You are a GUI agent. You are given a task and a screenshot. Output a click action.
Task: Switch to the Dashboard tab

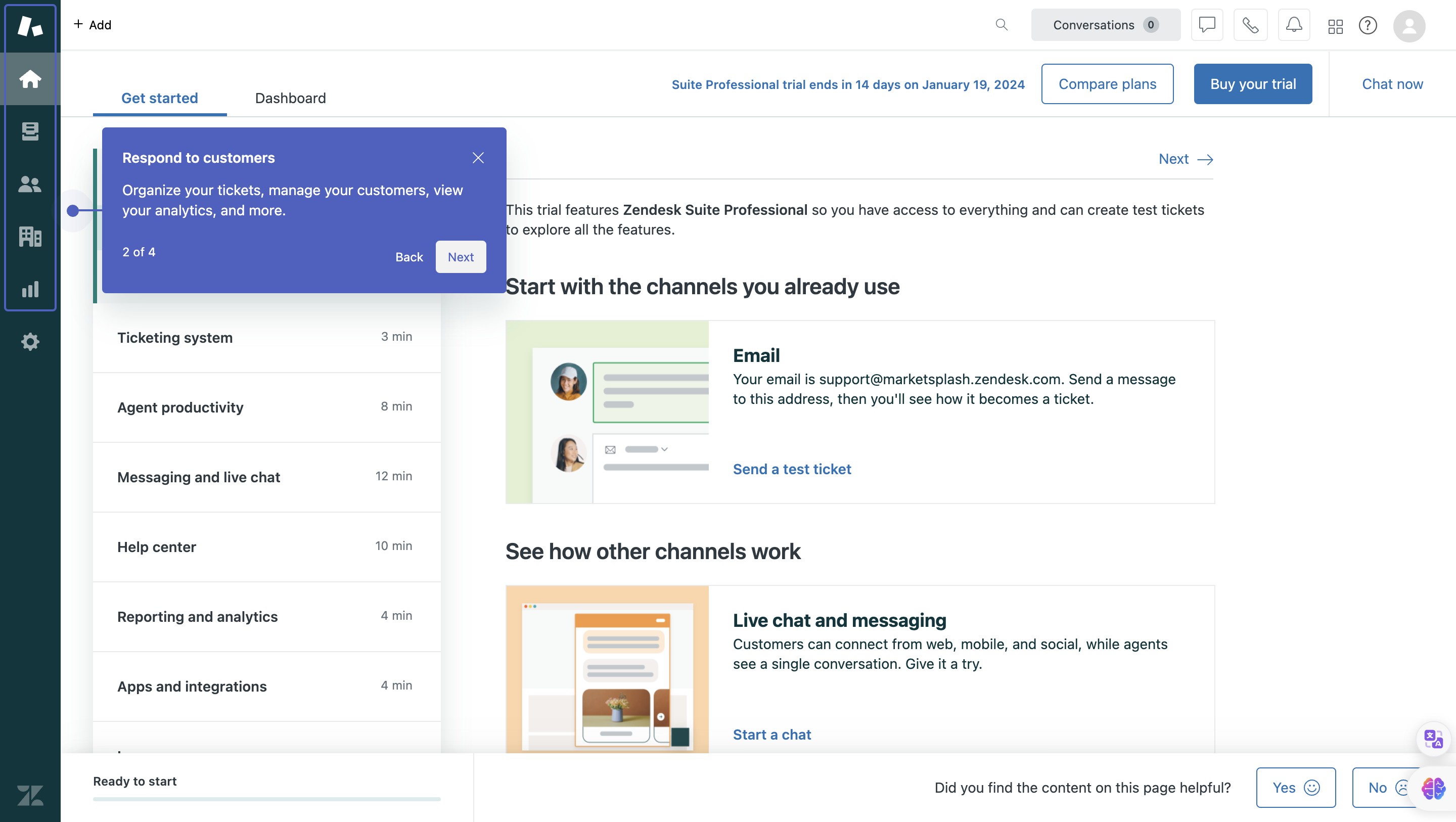click(290, 98)
